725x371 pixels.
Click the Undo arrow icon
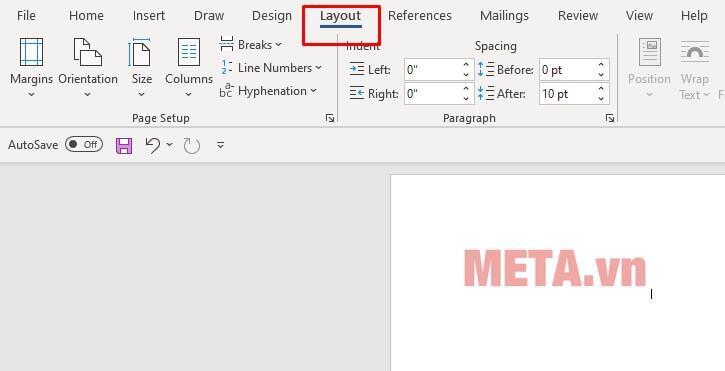point(153,145)
